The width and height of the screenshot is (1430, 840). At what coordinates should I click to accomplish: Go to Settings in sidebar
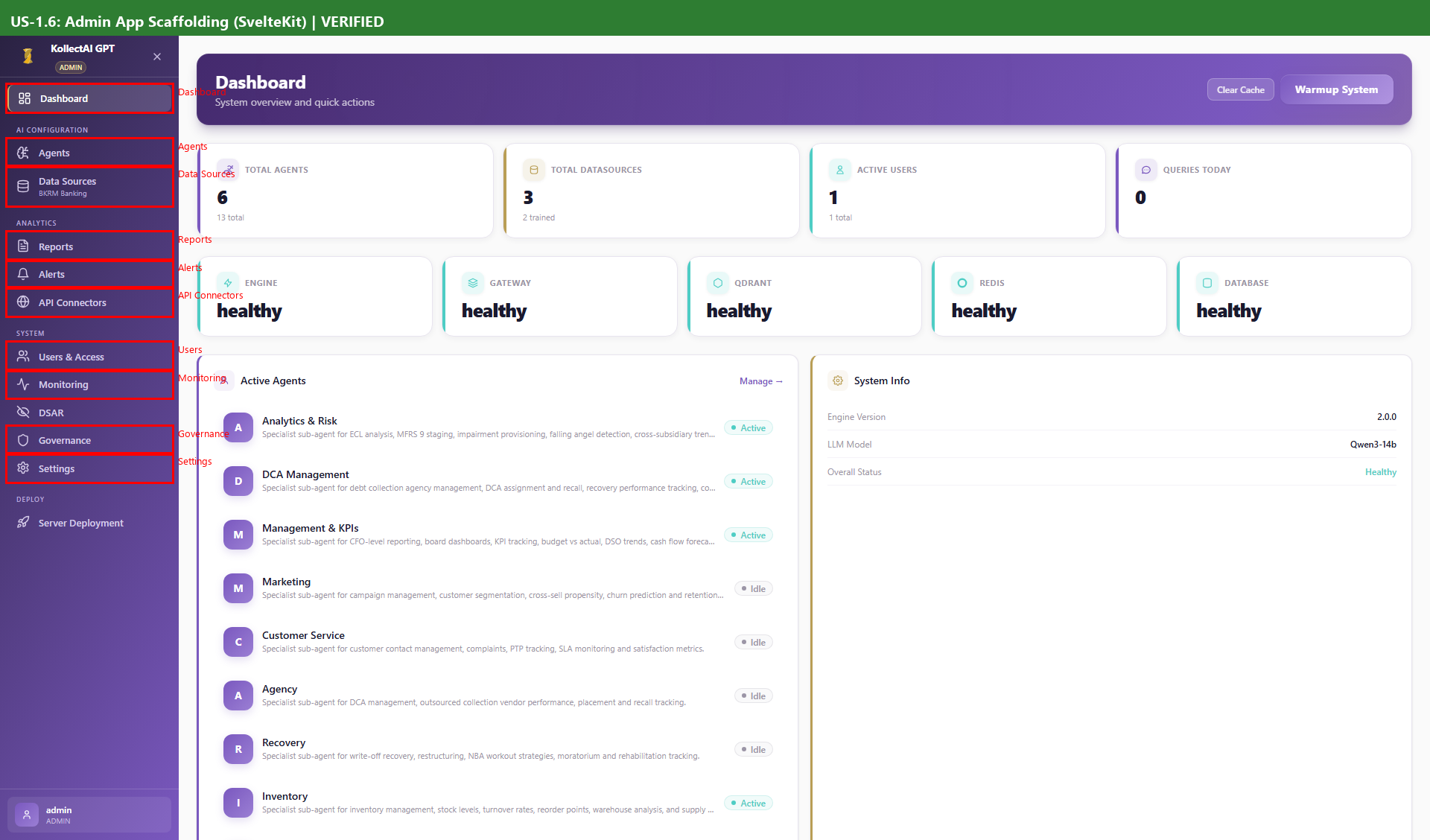click(x=57, y=468)
